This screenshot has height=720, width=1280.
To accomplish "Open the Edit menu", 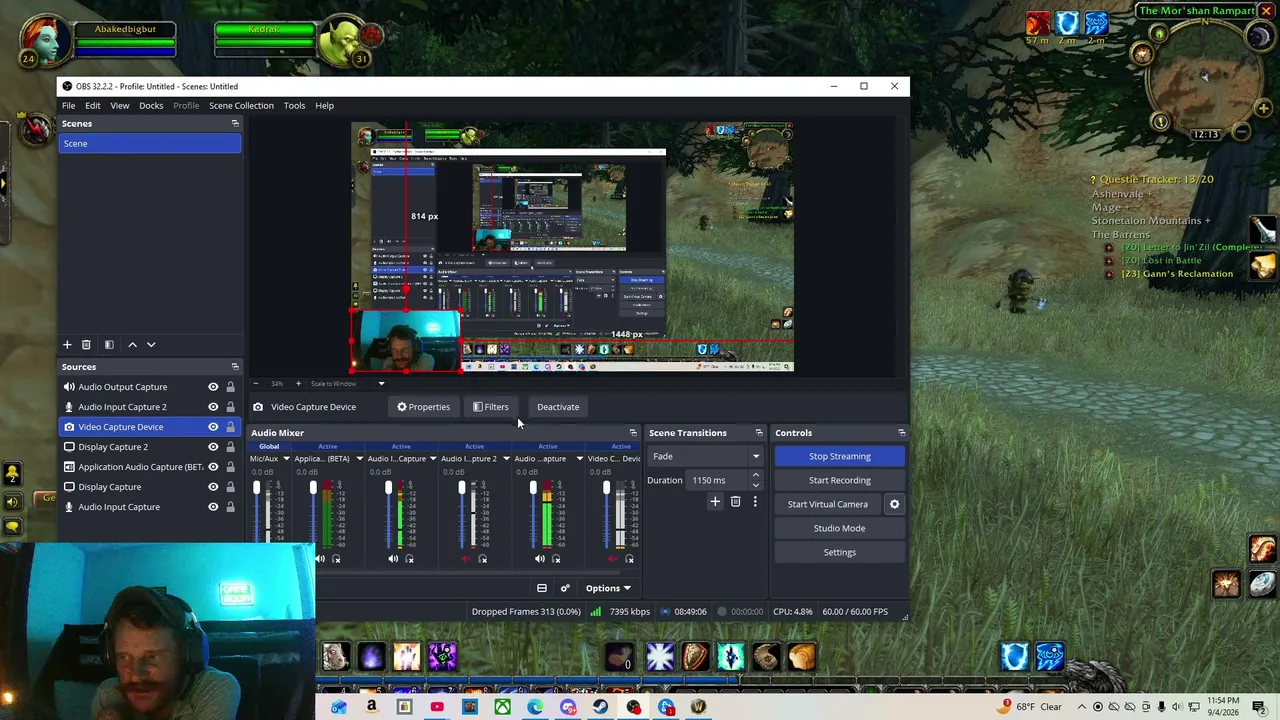I will tap(93, 106).
